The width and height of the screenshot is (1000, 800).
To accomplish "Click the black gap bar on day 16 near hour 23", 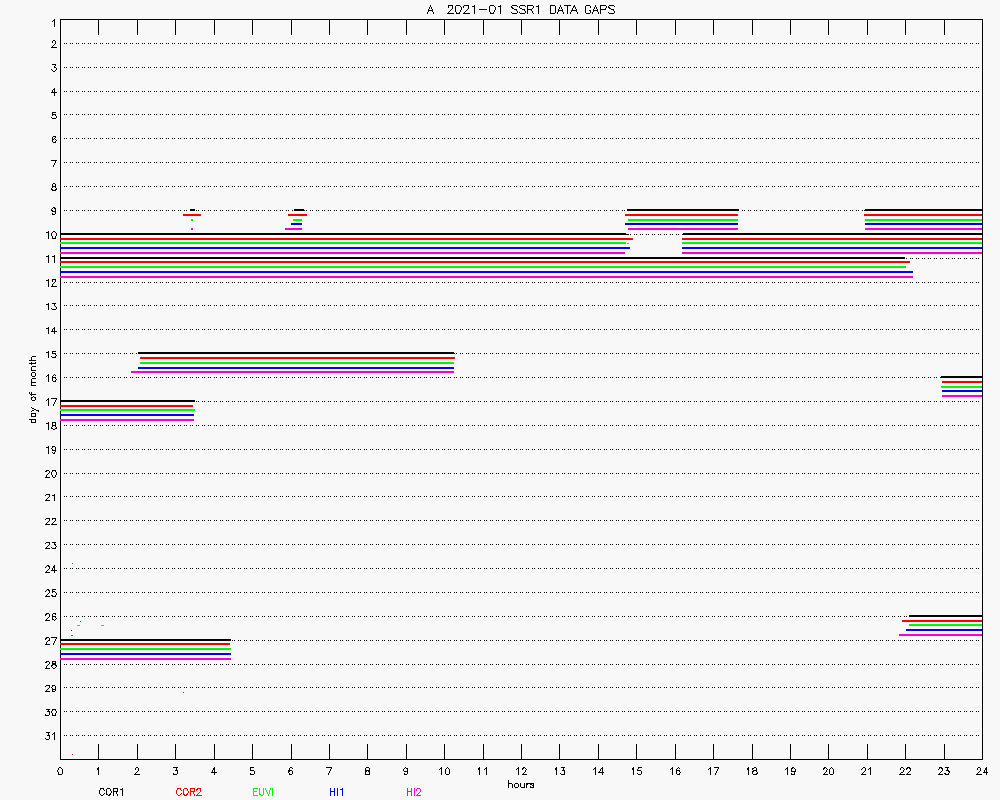I will pos(961,377).
